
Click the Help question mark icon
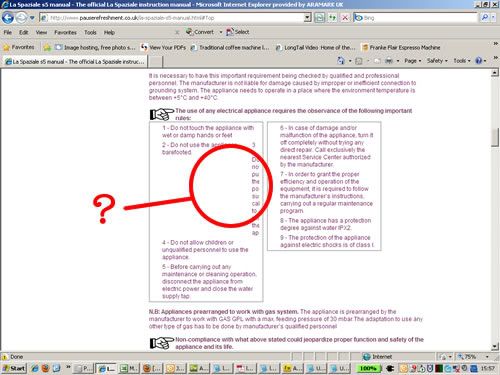(x=479, y=61)
